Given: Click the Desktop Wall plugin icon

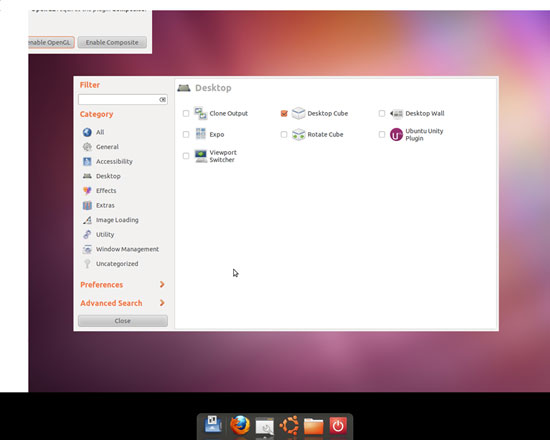Looking at the screenshot, I should pyautogui.click(x=396, y=114).
